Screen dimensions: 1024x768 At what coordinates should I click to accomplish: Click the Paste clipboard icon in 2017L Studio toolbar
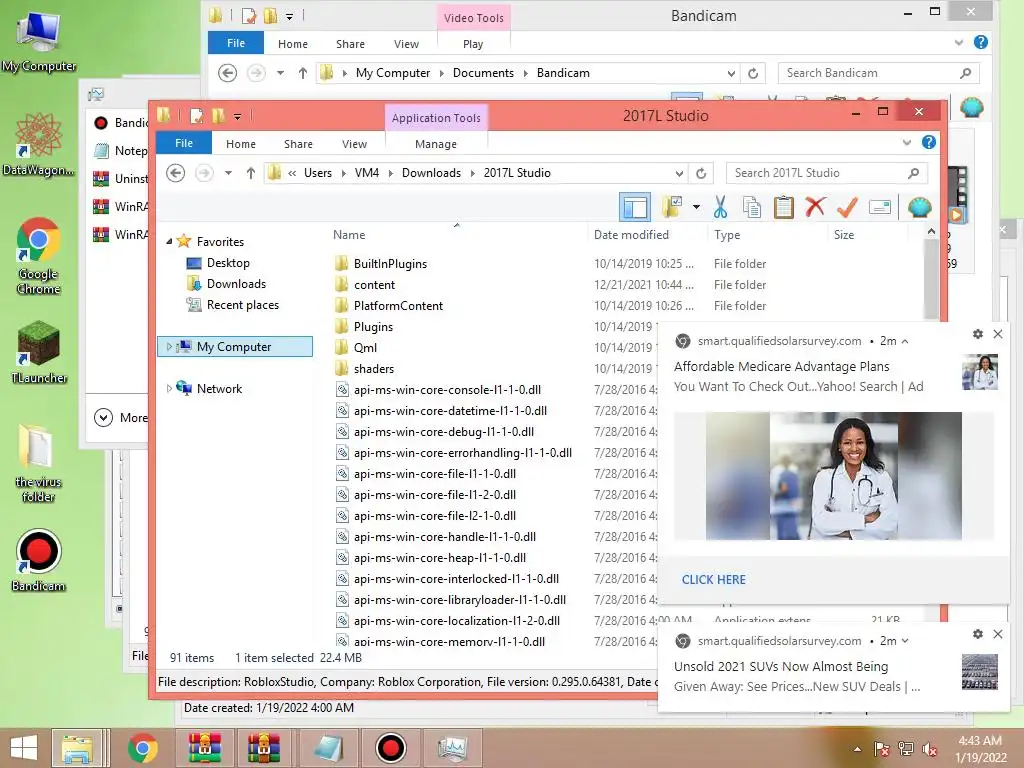pos(783,207)
